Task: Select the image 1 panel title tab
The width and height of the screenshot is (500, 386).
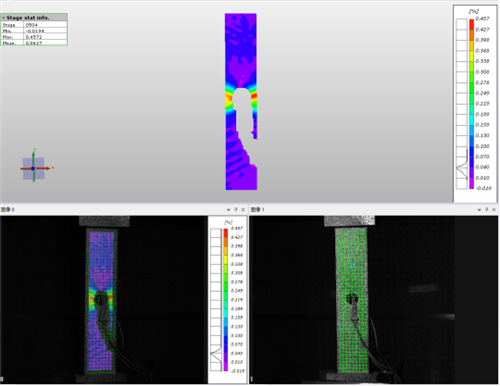Action: point(258,209)
